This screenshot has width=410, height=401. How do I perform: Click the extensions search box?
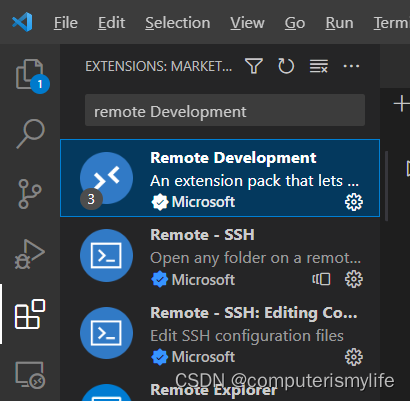pos(225,110)
